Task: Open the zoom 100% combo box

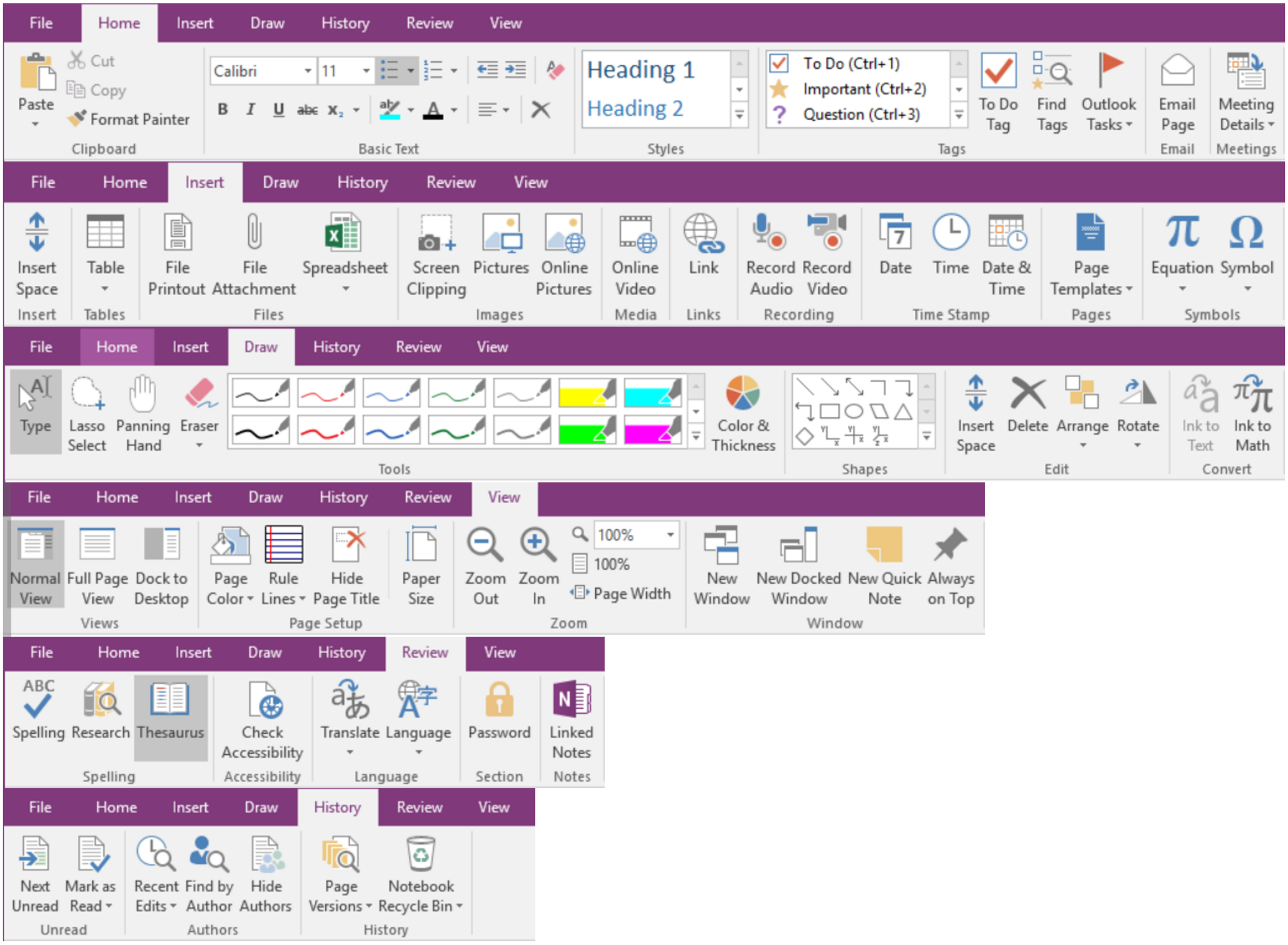Action: (x=636, y=535)
